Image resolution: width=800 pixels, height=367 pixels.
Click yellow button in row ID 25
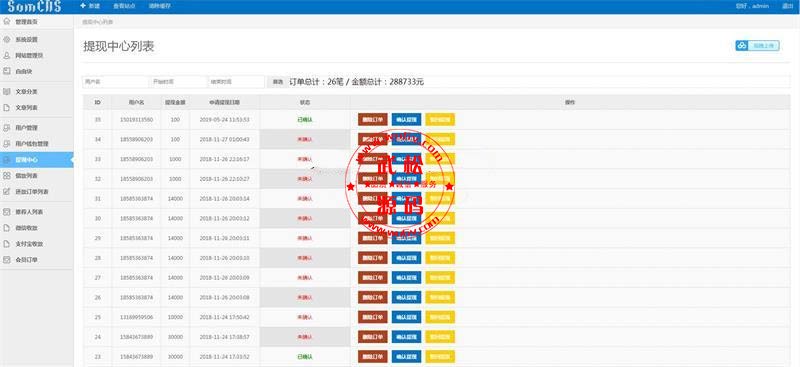coord(440,317)
